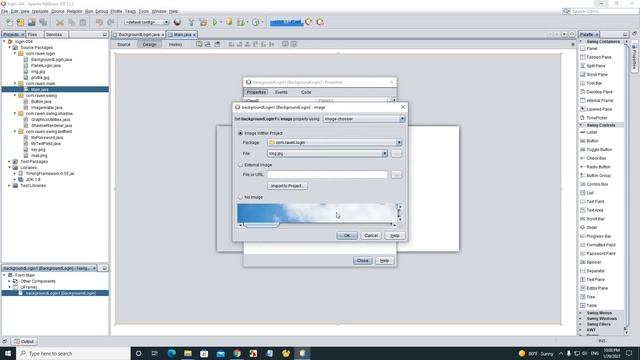
Task: Click the globe browser toolbar icon
Action: point(177,22)
